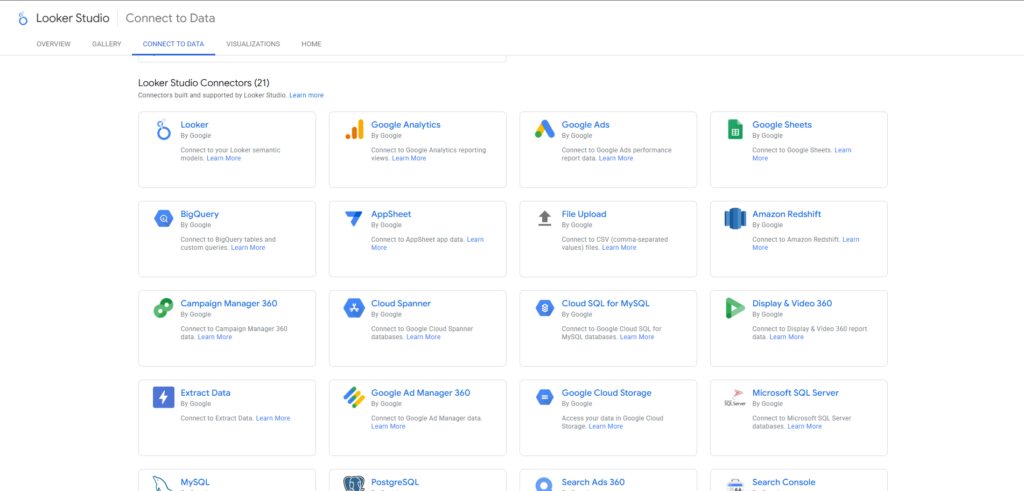Open Learn More link in Extract Data card
1024x491 pixels.
[x=273, y=418]
